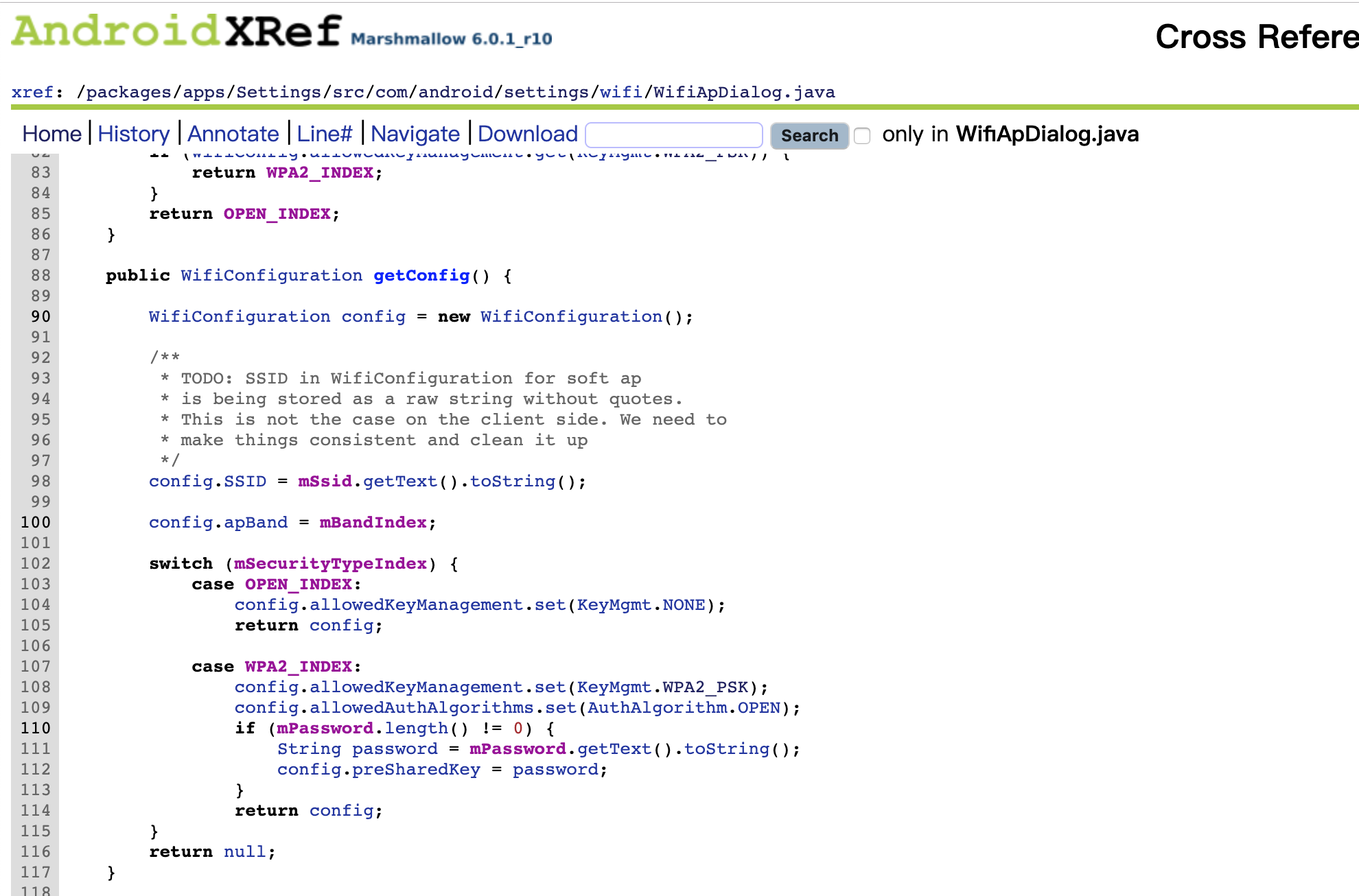Click OPEN_INDEX on the return statement line 85

[x=277, y=213]
